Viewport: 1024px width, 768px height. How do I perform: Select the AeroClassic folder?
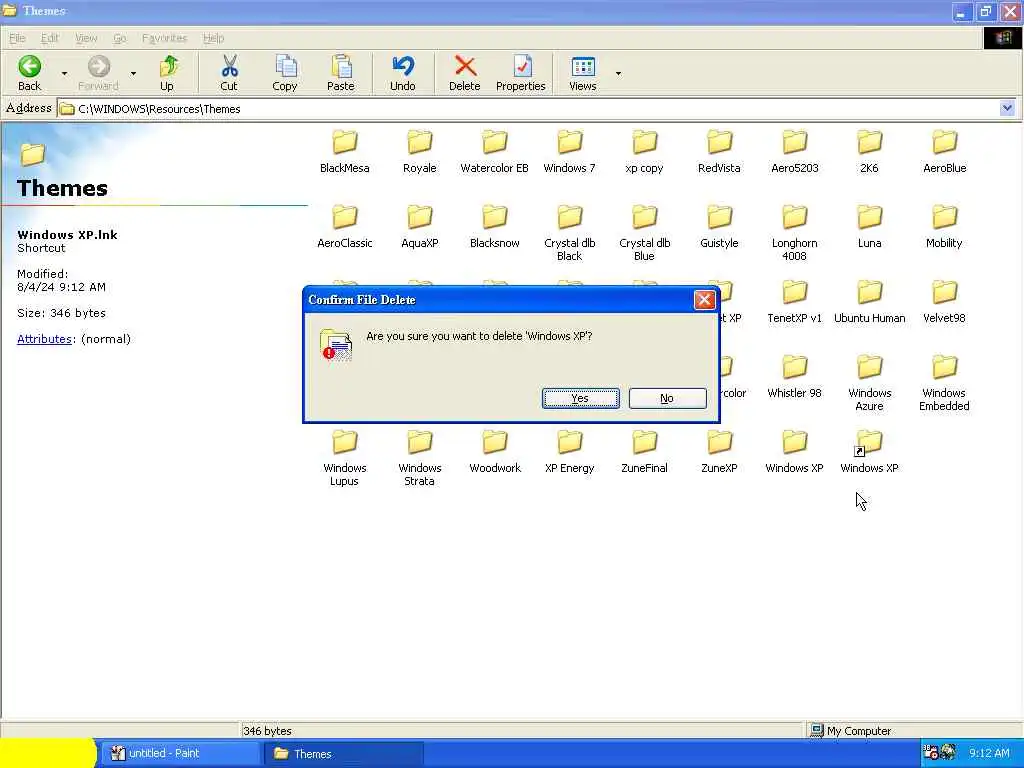point(345,227)
